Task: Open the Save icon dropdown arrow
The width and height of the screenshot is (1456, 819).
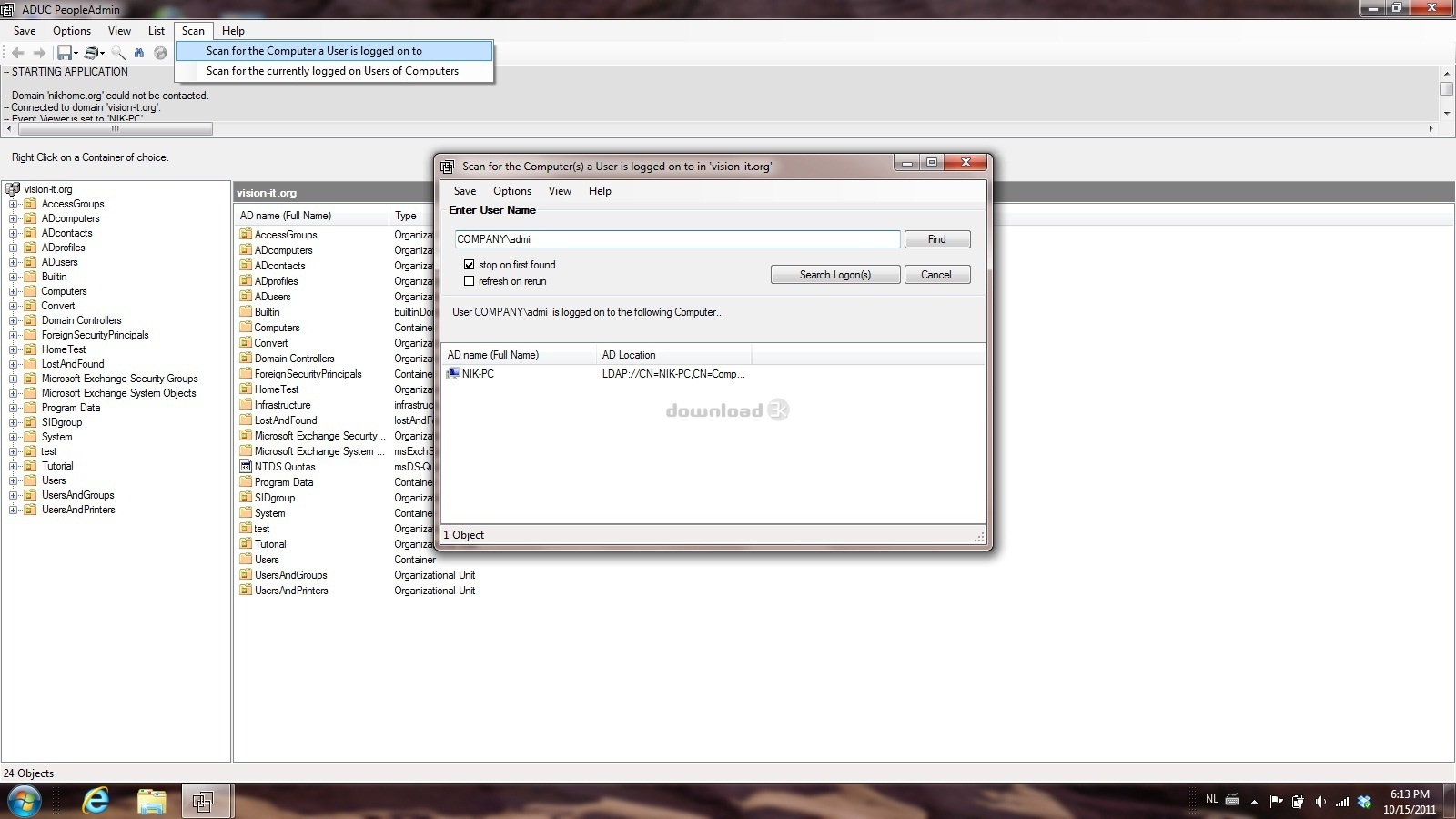Action: click(x=76, y=54)
